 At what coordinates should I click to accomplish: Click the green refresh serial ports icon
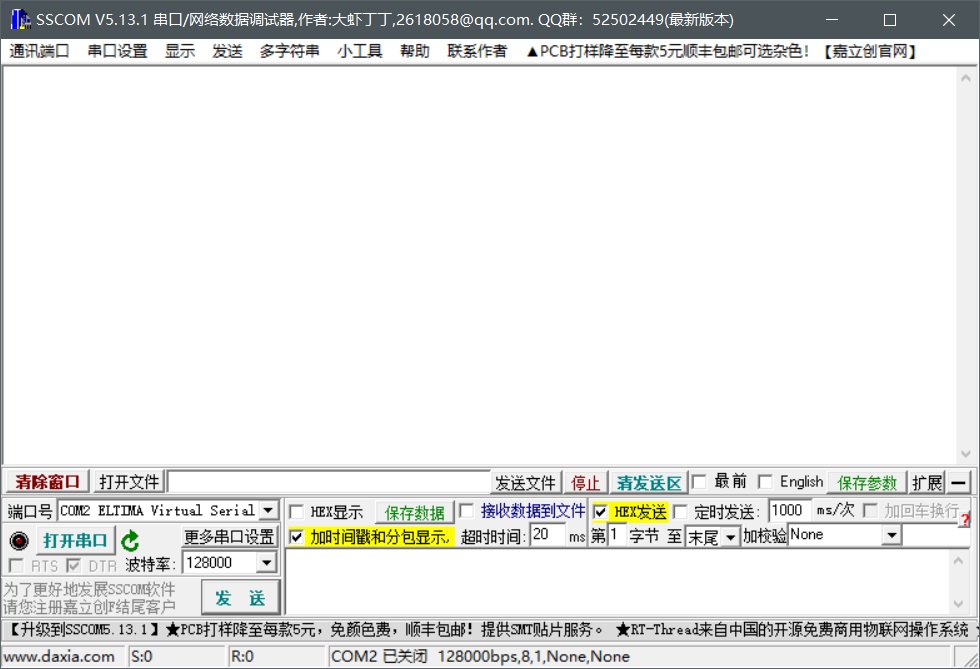pos(130,540)
